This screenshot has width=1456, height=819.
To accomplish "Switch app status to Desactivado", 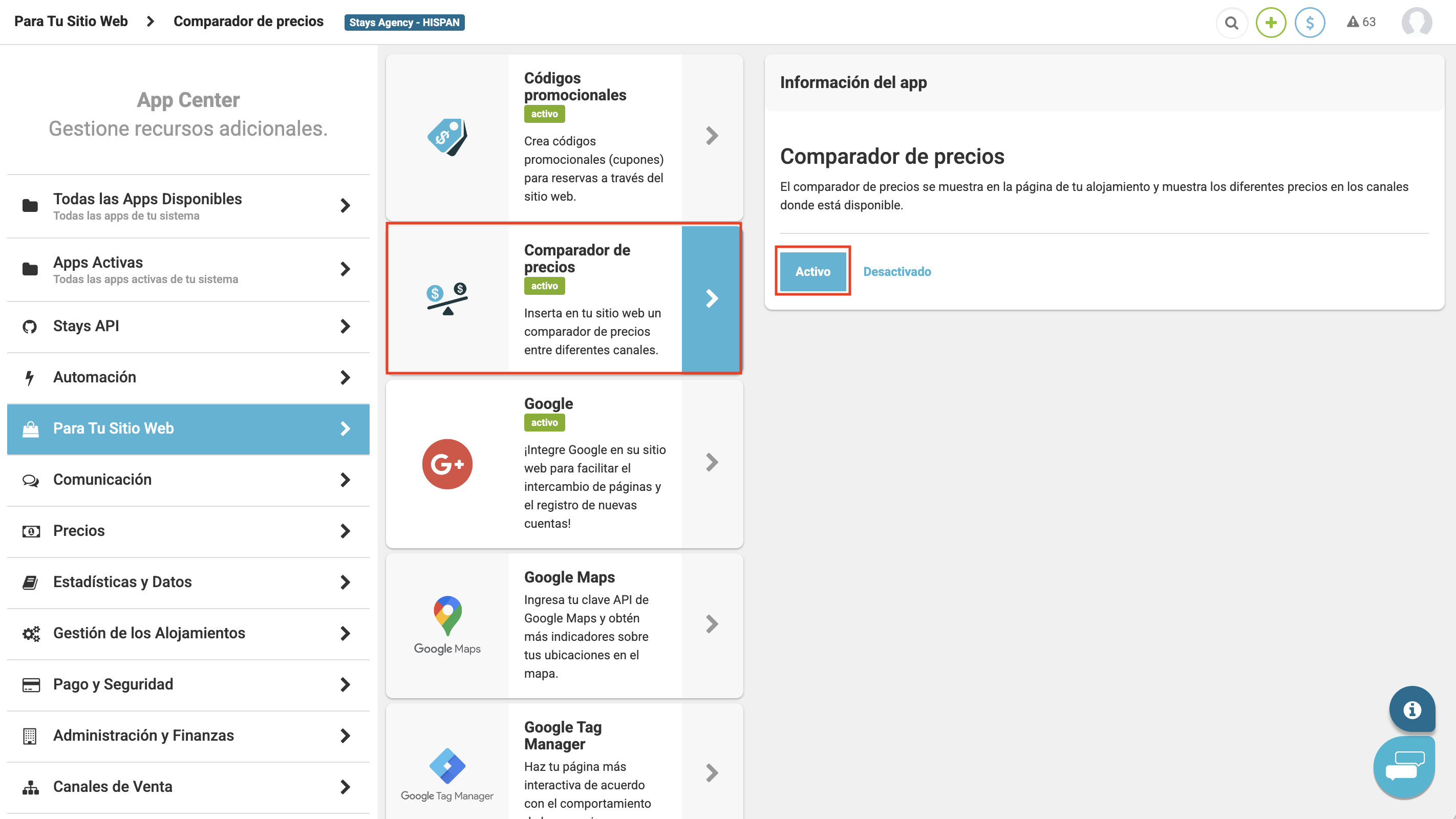I will 896,271.
